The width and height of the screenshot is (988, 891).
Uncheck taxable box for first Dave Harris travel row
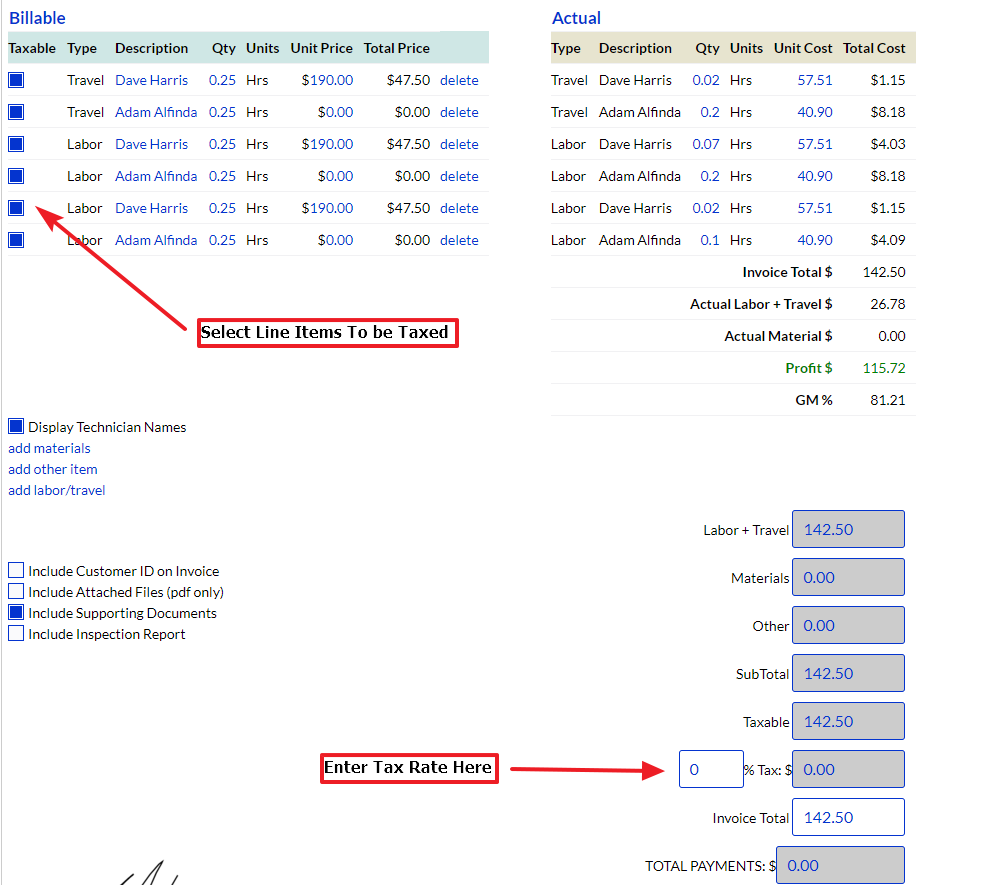[16, 80]
